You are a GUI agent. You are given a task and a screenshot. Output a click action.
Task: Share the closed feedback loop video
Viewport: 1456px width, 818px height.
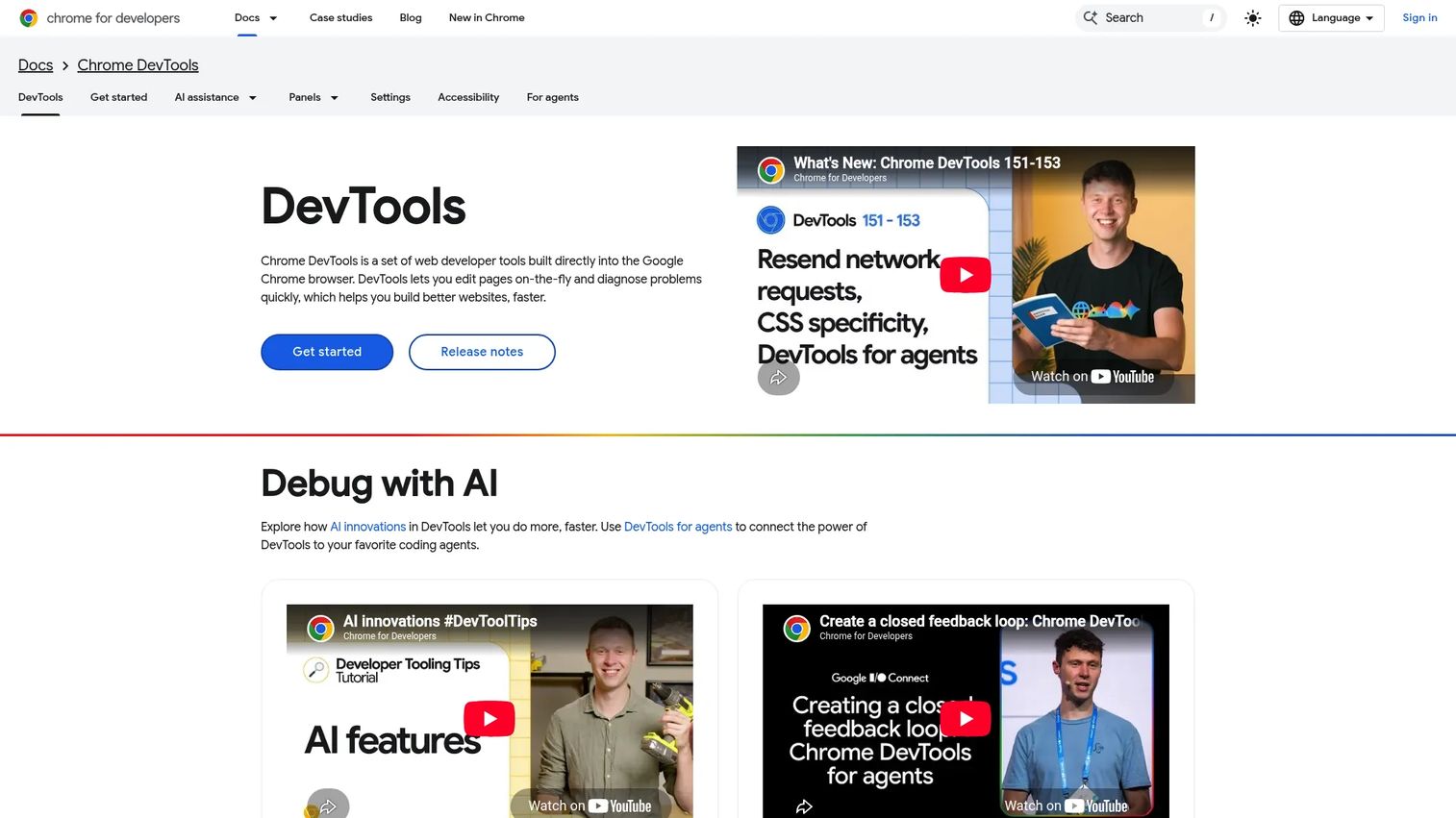[804, 806]
